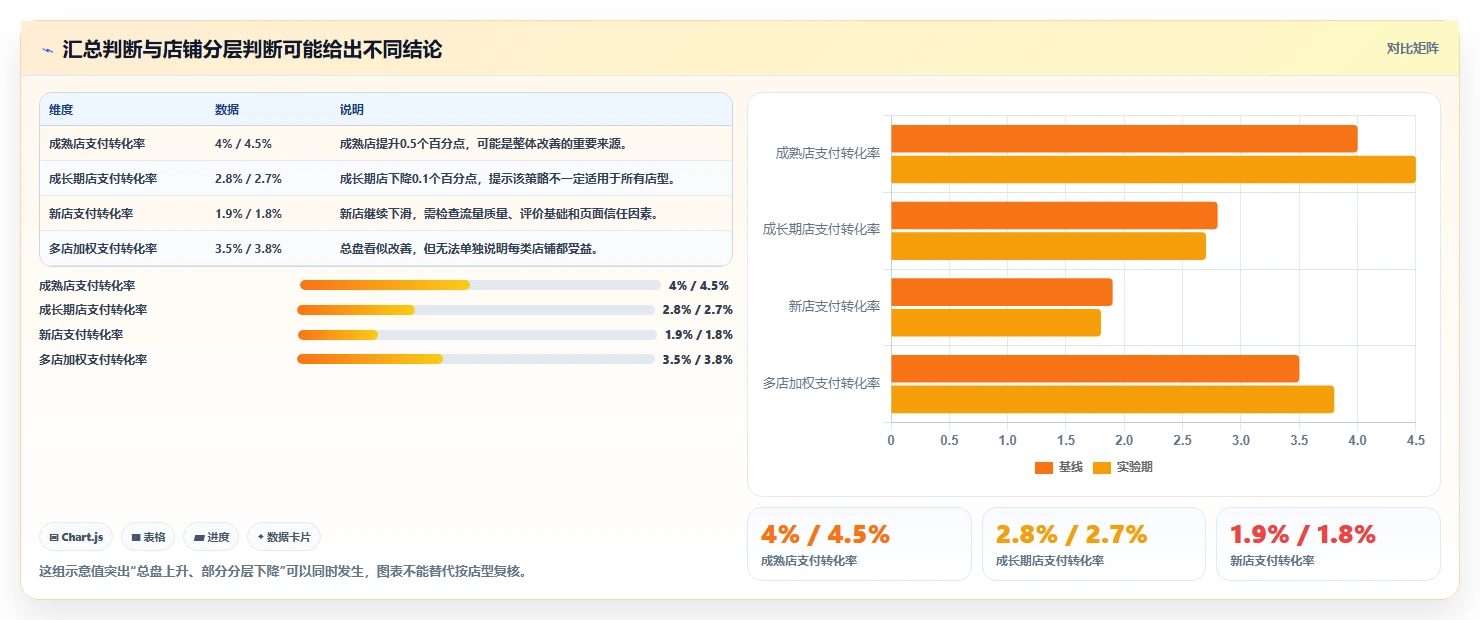Click 成长期店 baseline bar in chart
The image size is (1480, 620).
tap(1054, 216)
